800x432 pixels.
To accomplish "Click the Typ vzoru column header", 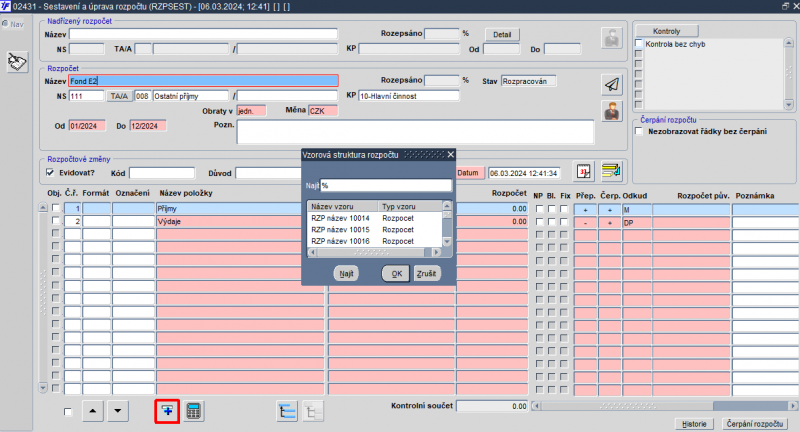I will tap(410, 207).
